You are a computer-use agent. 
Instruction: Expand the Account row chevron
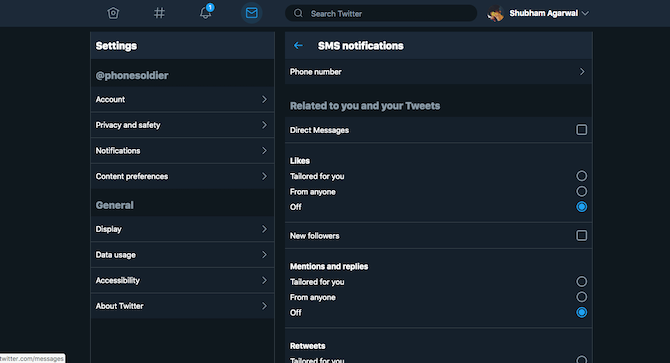tap(264, 99)
